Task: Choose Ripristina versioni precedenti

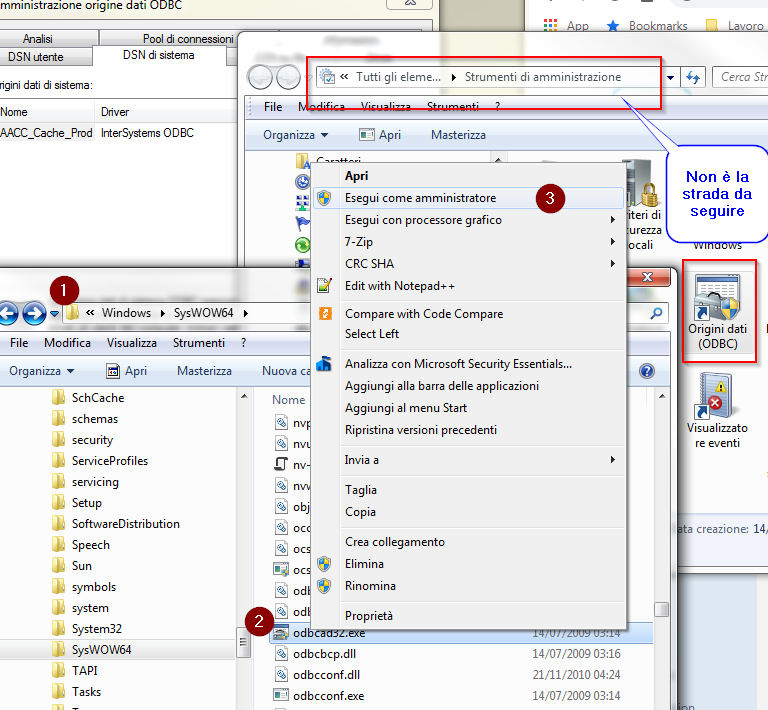Action: point(421,429)
